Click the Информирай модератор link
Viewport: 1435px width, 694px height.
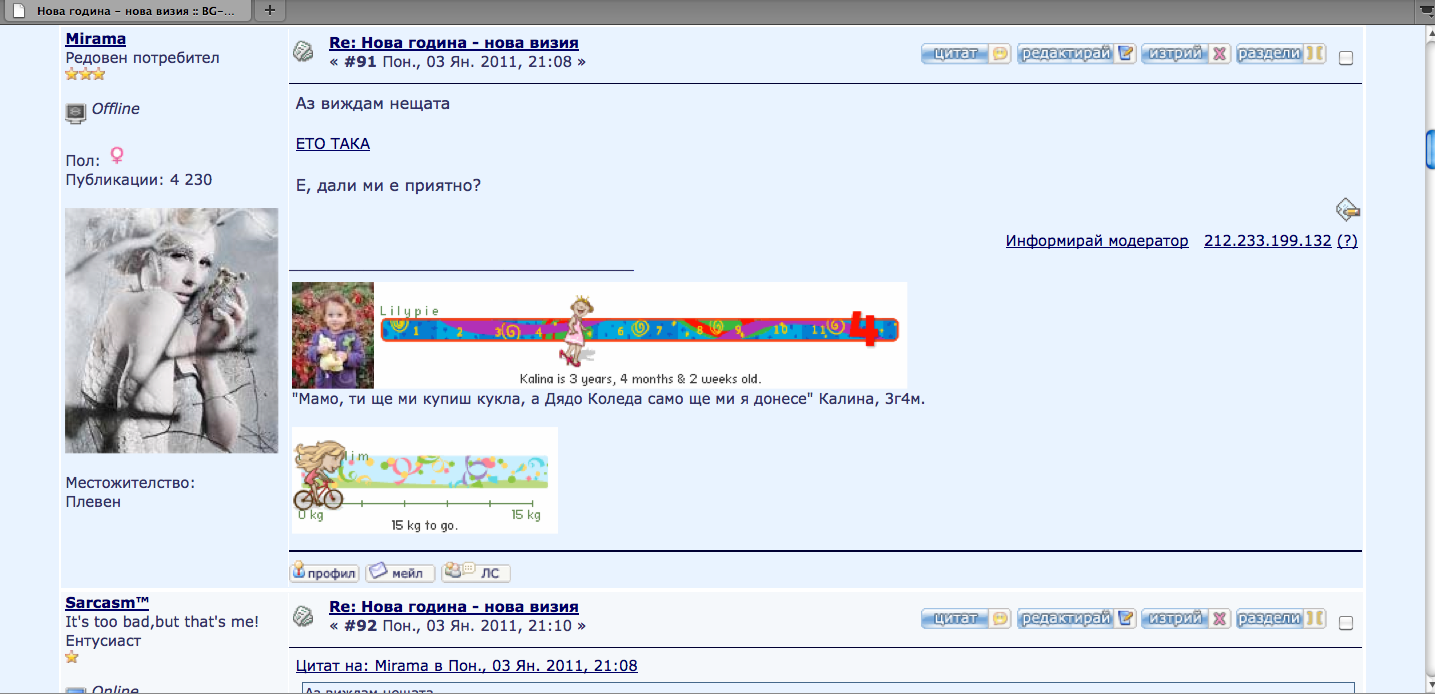(1097, 241)
